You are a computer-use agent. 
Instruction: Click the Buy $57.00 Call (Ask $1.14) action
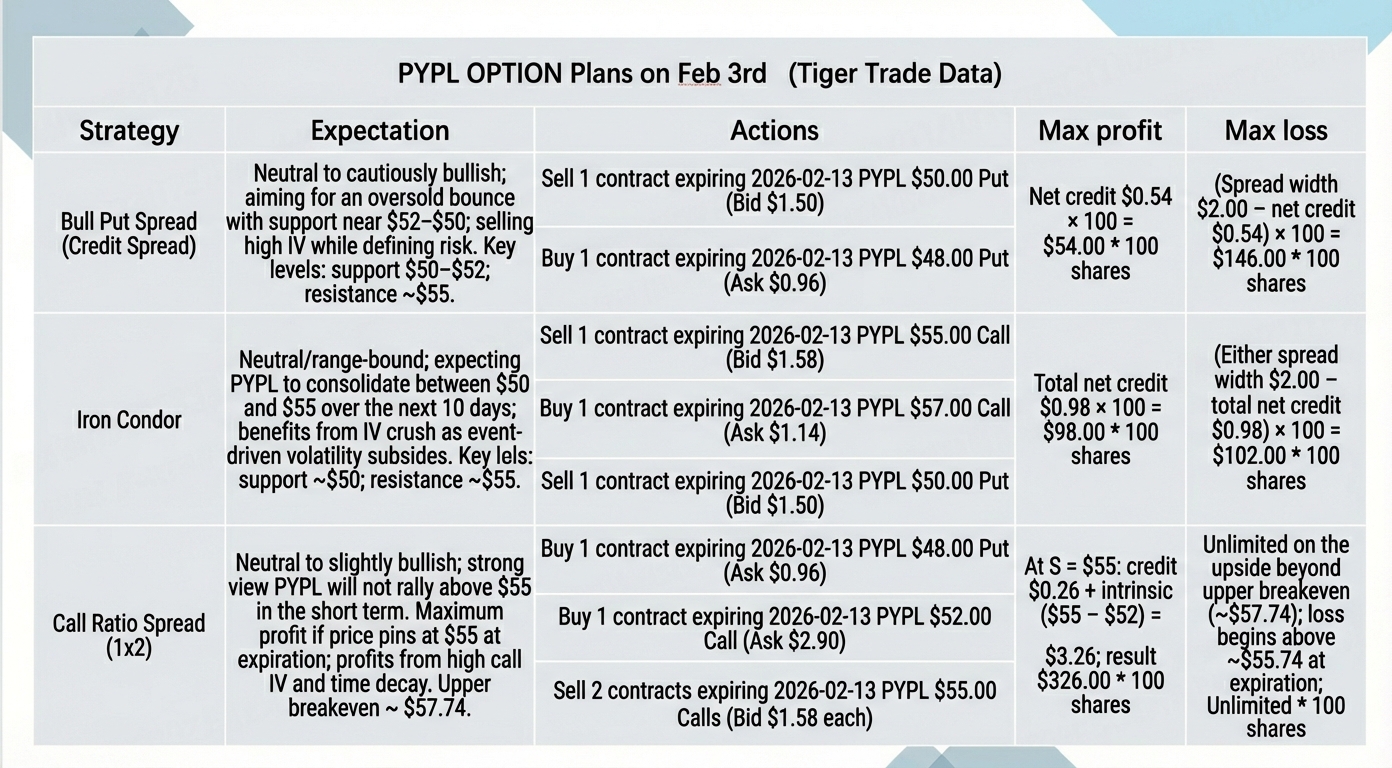tap(774, 419)
